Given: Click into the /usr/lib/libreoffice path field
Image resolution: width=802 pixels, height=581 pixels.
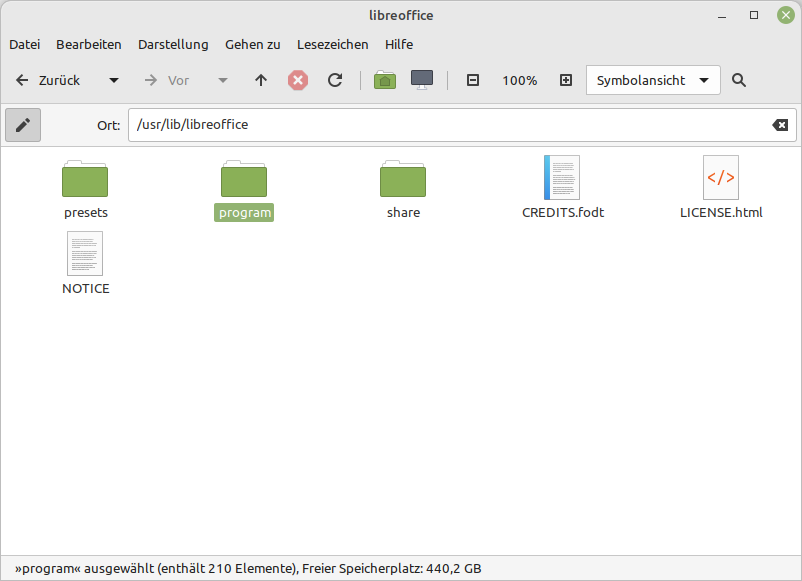Looking at the screenshot, I should pos(450,125).
